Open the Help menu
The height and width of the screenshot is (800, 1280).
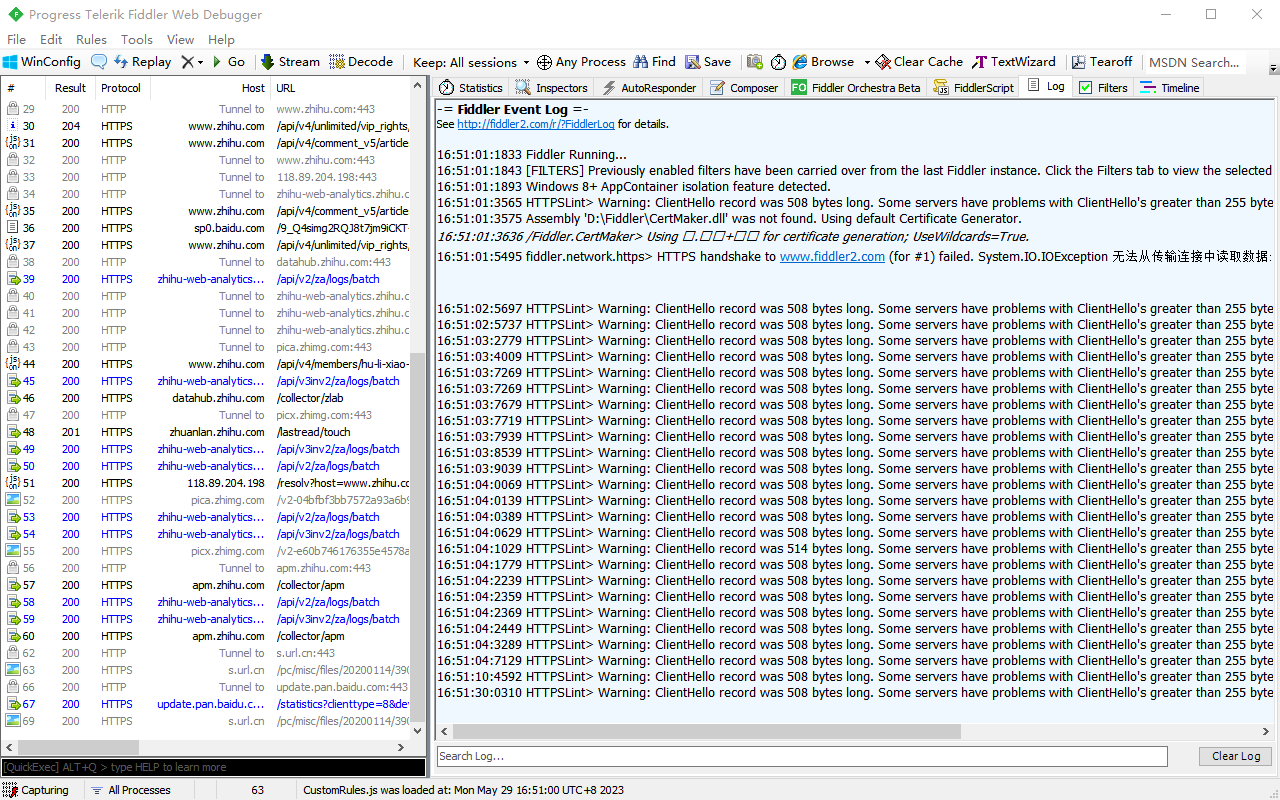[221, 40]
